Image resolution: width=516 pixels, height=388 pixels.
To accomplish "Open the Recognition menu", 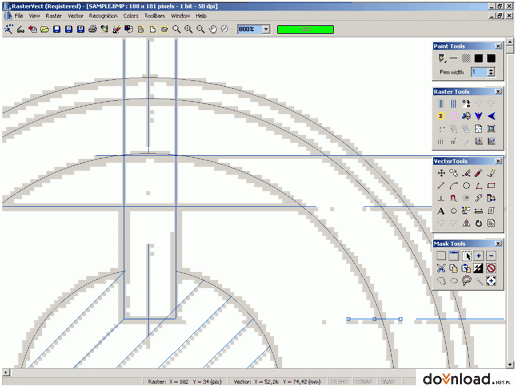I will click(x=103, y=16).
